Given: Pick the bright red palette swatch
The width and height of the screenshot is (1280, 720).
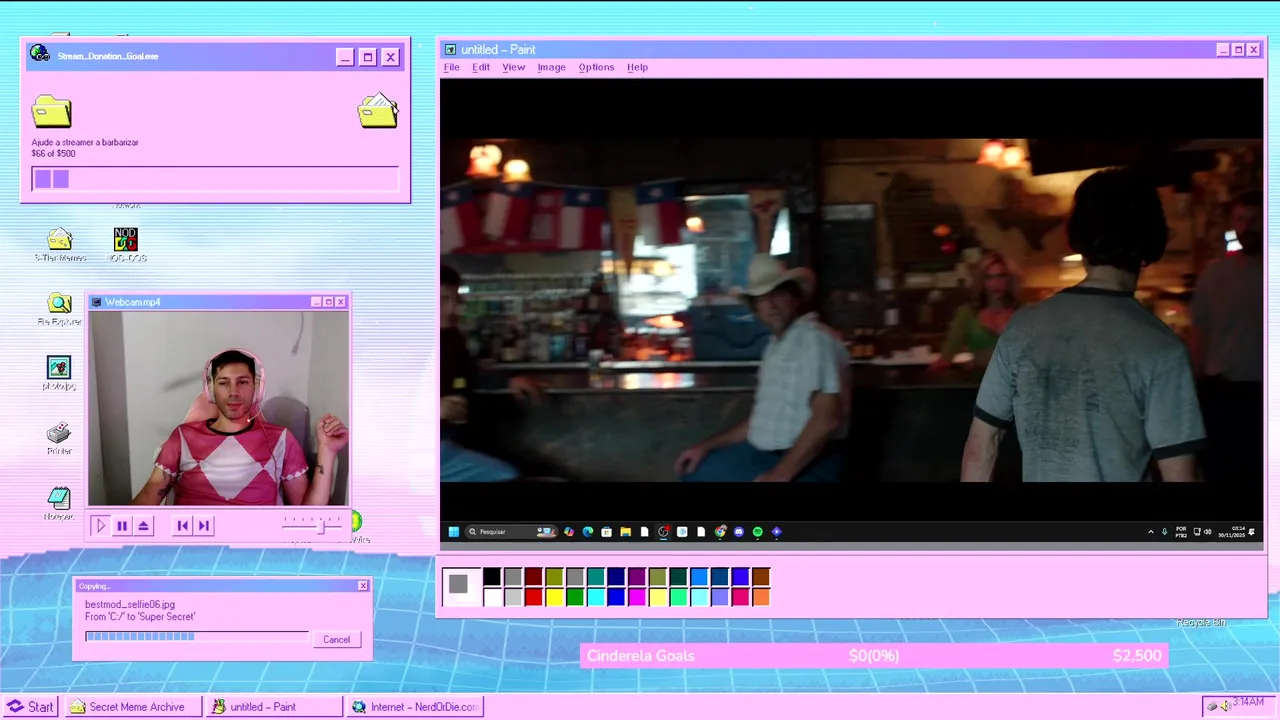Looking at the screenshot, I should 533,597.
